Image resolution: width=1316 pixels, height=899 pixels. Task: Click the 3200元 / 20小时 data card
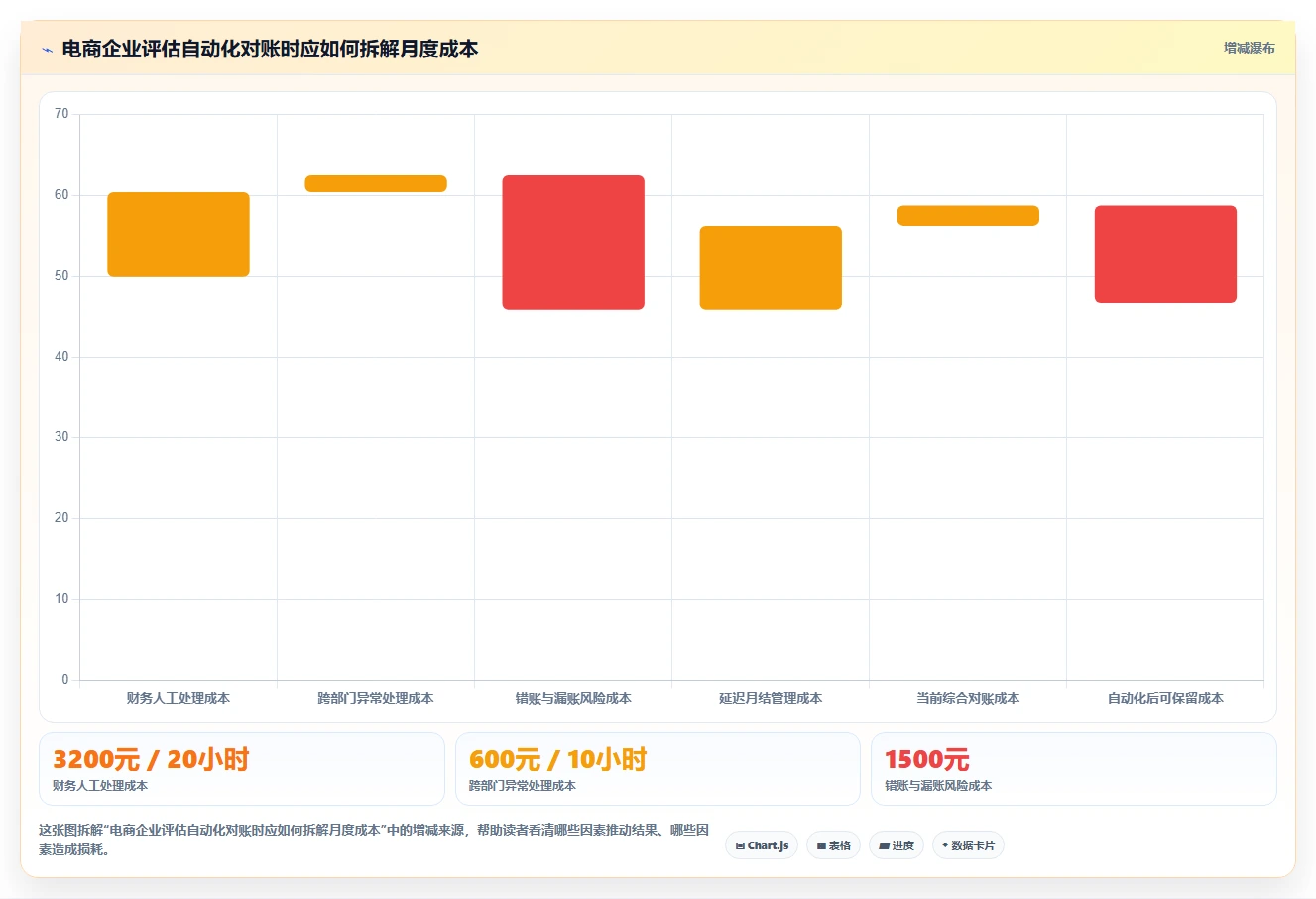[x=241, y=769]
